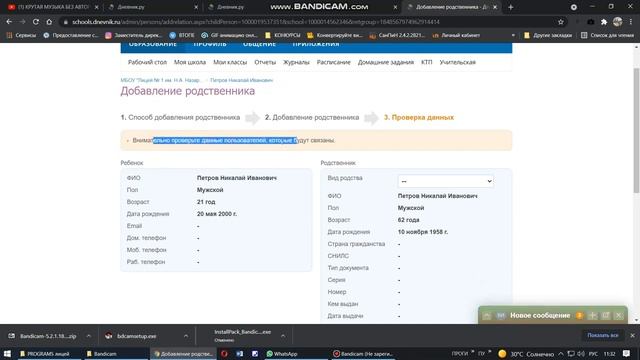Open the GIF анимацию bookmark
This screenshot has height=360, width=640.
click(229, 36)
